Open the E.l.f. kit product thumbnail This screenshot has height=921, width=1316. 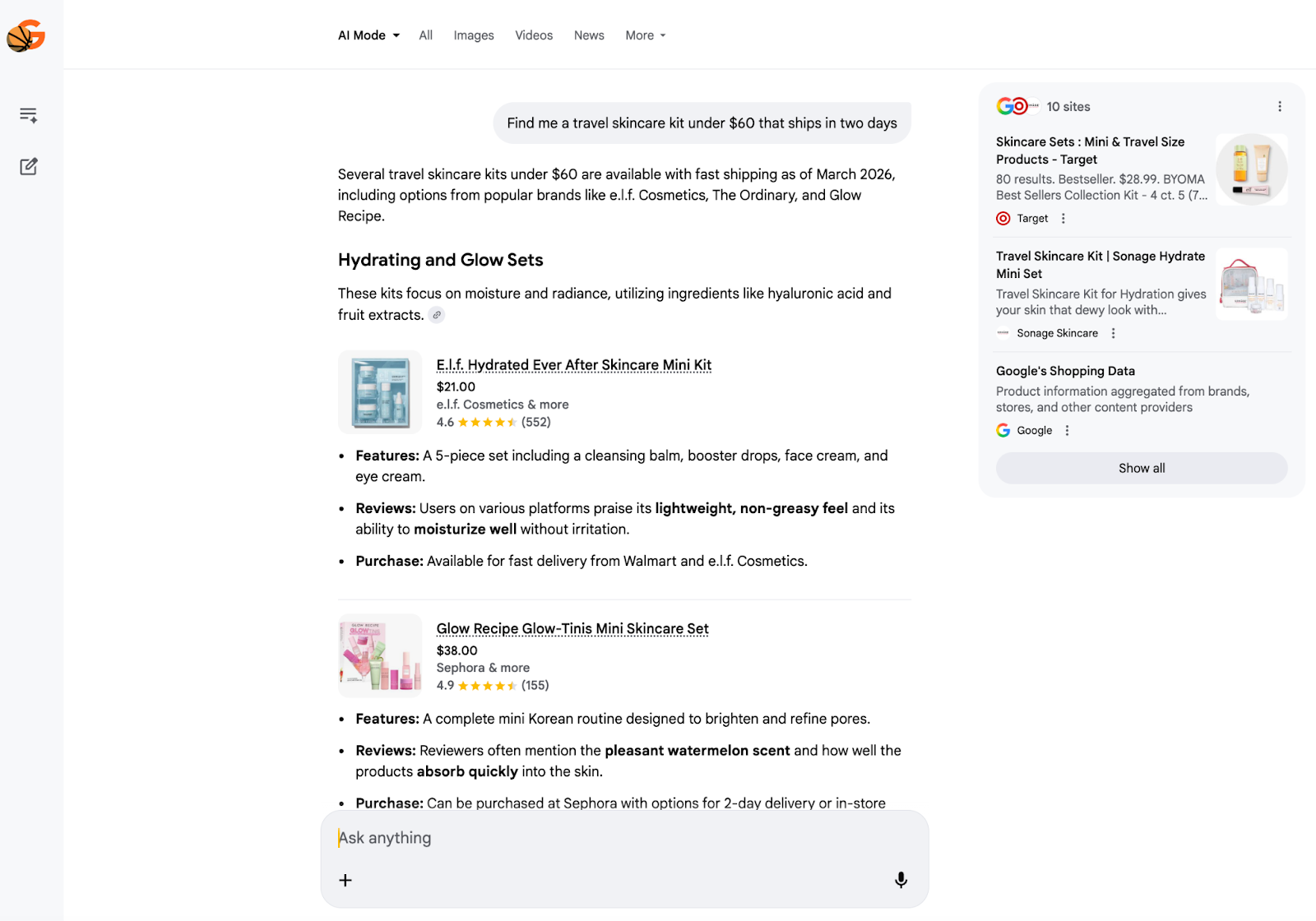pos(379,391)
